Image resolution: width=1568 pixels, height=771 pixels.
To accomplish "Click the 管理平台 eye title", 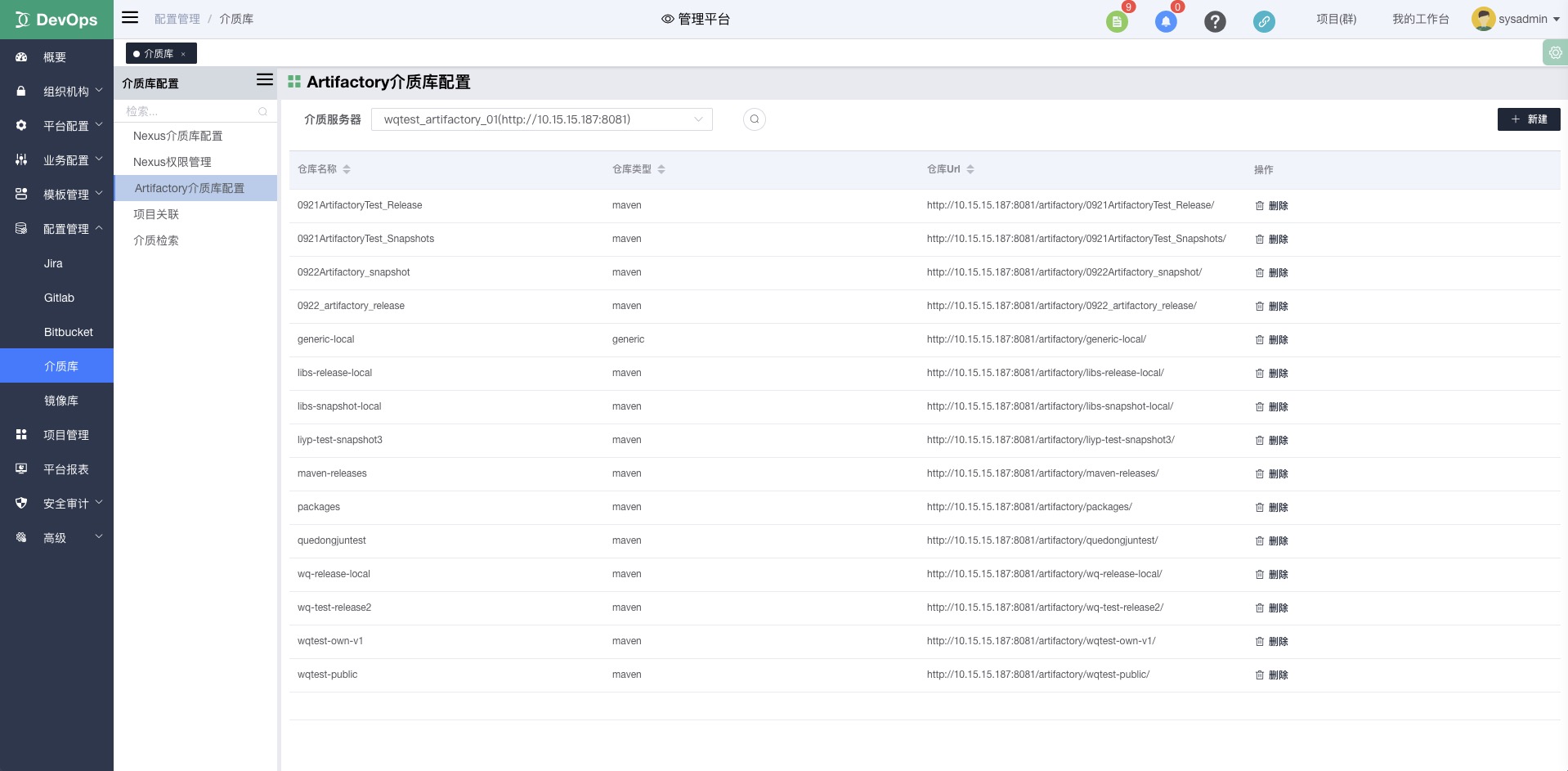I will pyautogui.click(x=696, y=19).
